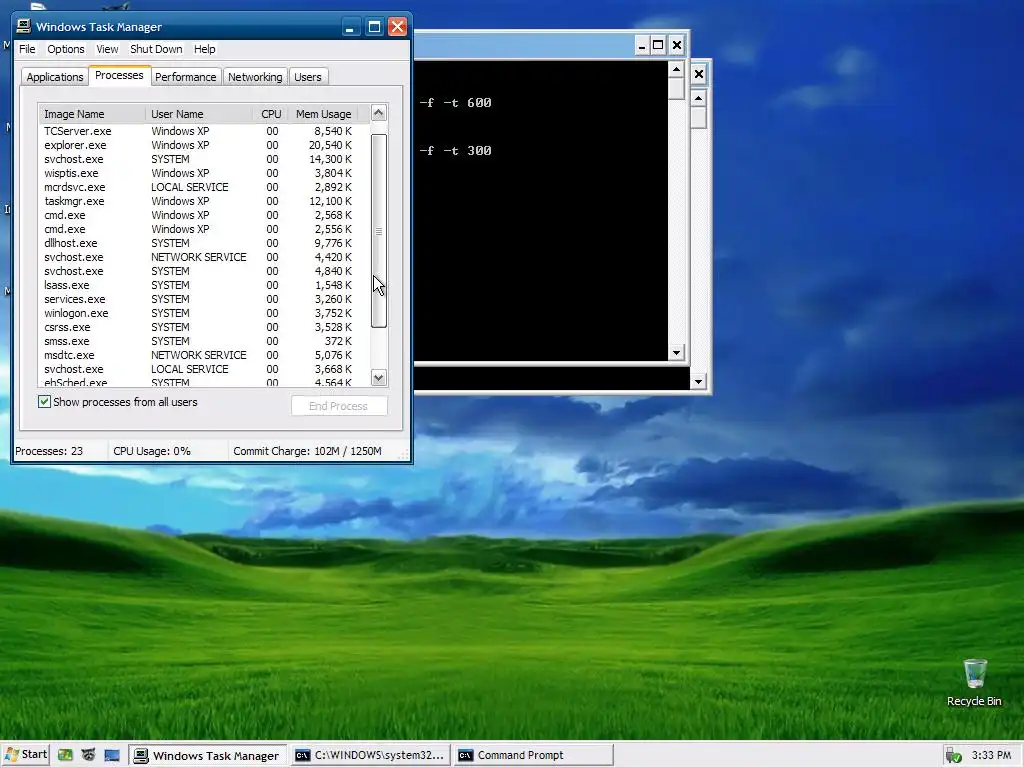Sort by the CPU column header
1024x768 pixels.
(270, 114)
